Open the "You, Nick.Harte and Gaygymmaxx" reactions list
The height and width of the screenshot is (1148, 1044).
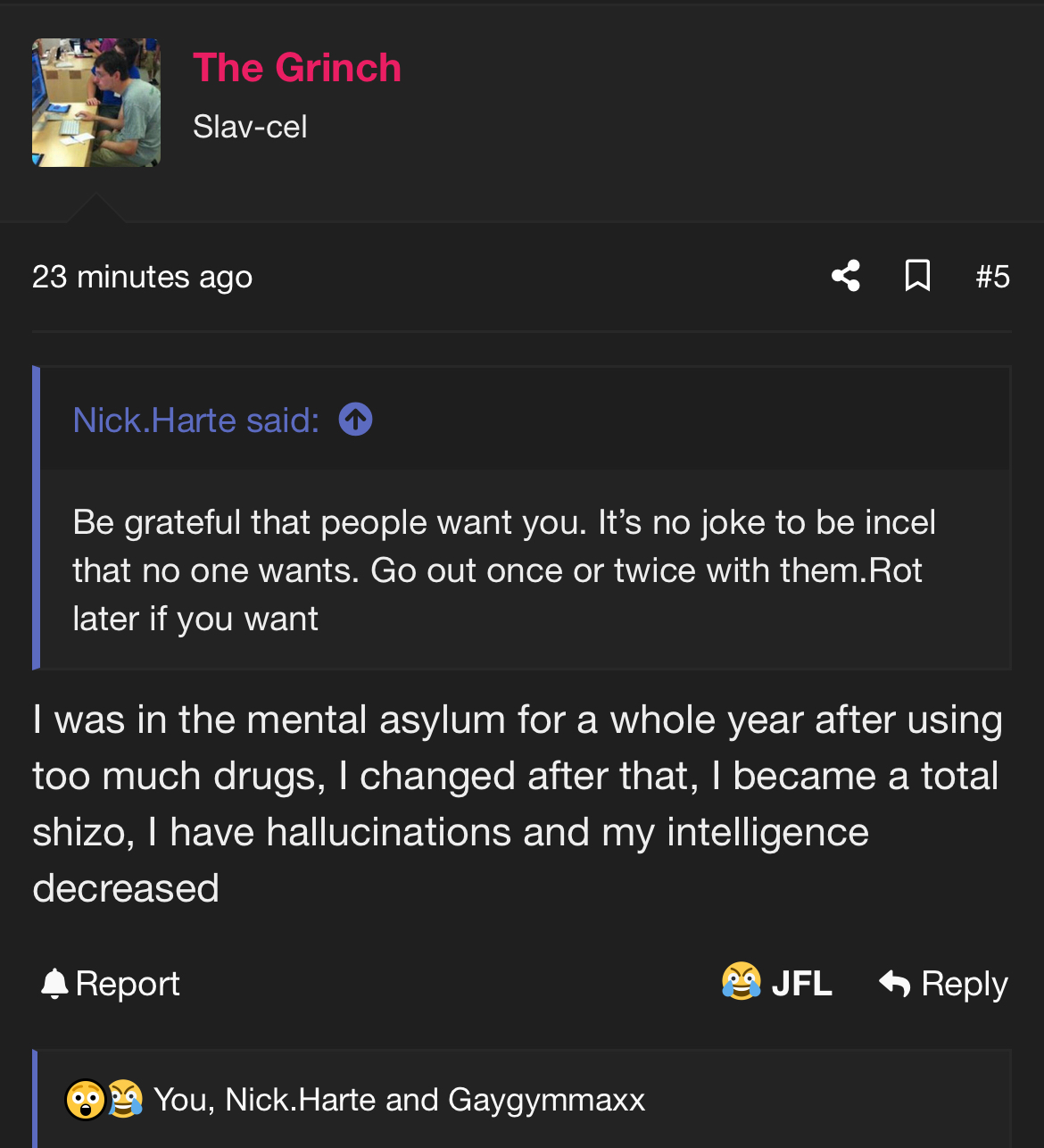click(399, 1100)
